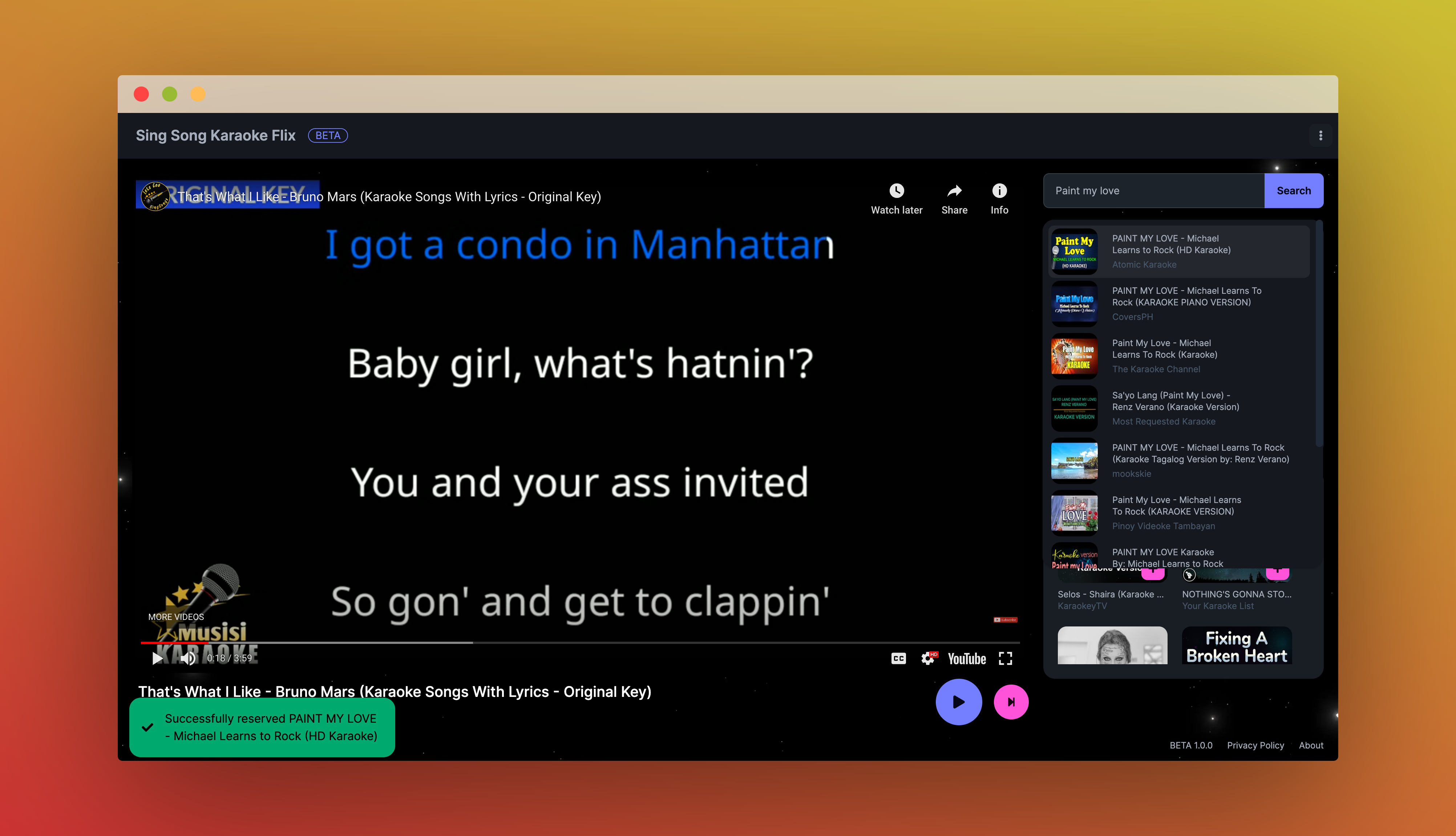Click the Sing Song Karaoke Flix title
Screen dimensions: 1456x836
click(215, 135)
